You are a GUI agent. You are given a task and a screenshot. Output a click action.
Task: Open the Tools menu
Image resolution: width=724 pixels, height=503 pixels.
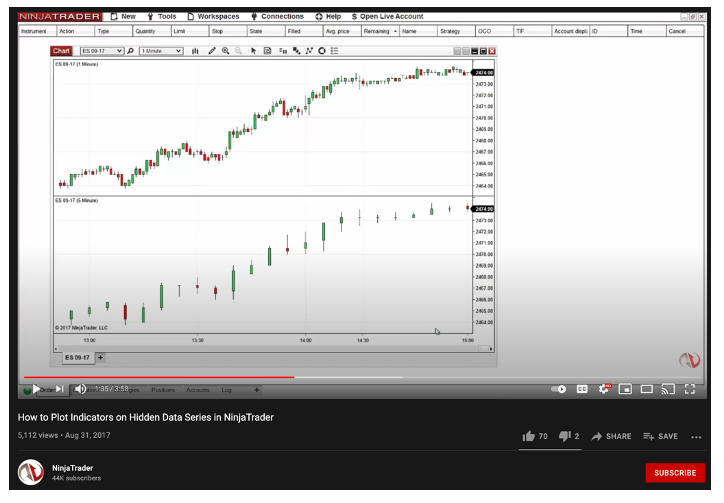(x=162, y=17)
